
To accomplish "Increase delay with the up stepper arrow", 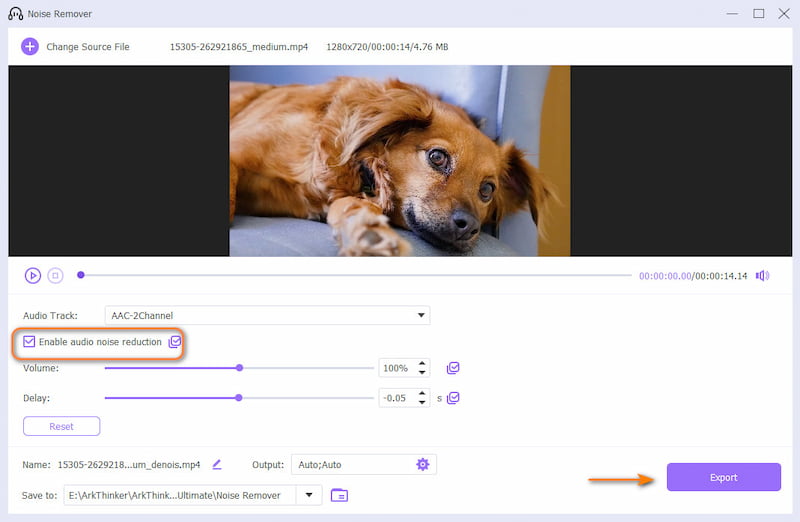I will click(x=422, y=393).
